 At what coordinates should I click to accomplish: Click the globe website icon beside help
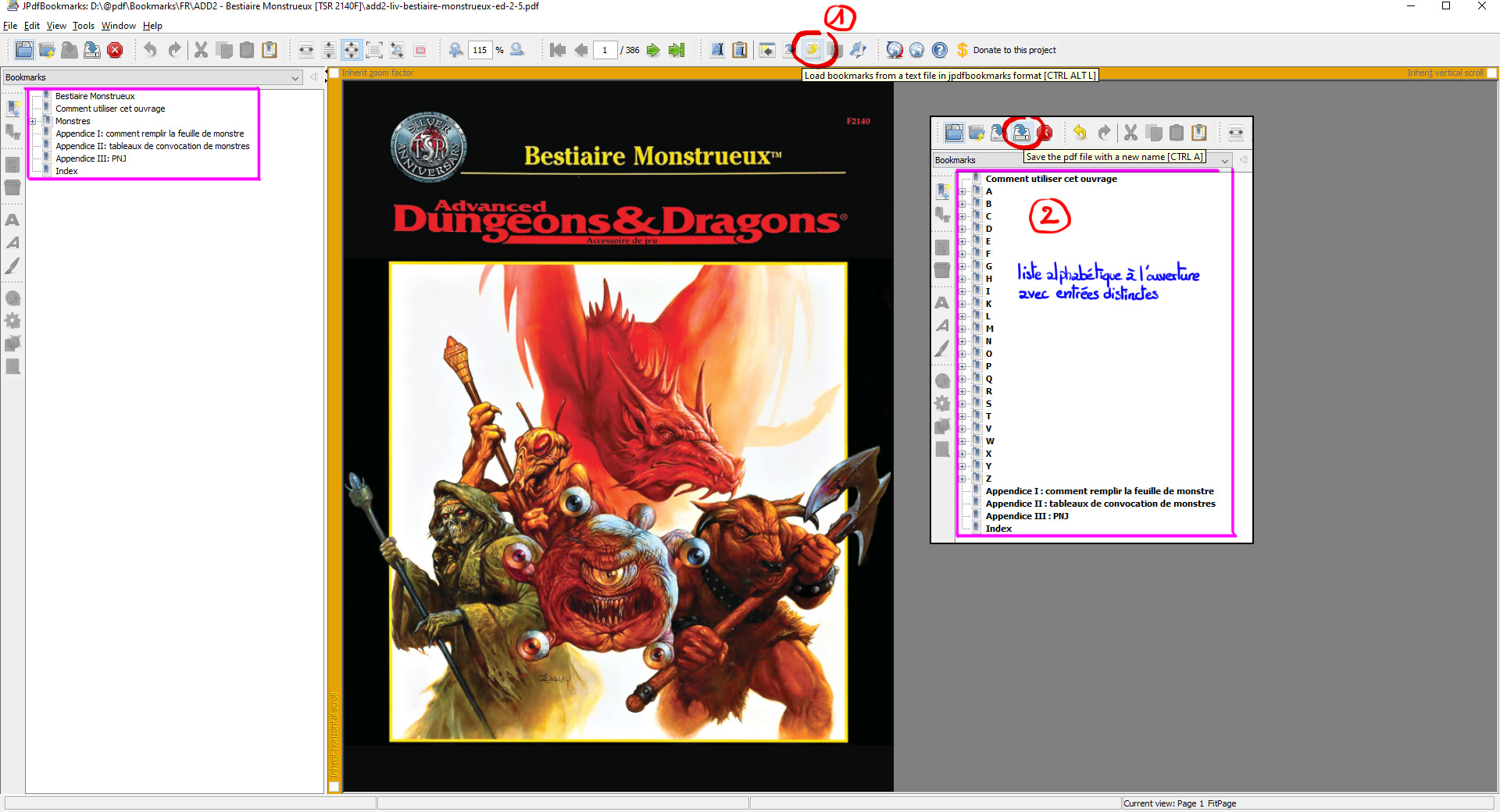(x=917, y=50)
